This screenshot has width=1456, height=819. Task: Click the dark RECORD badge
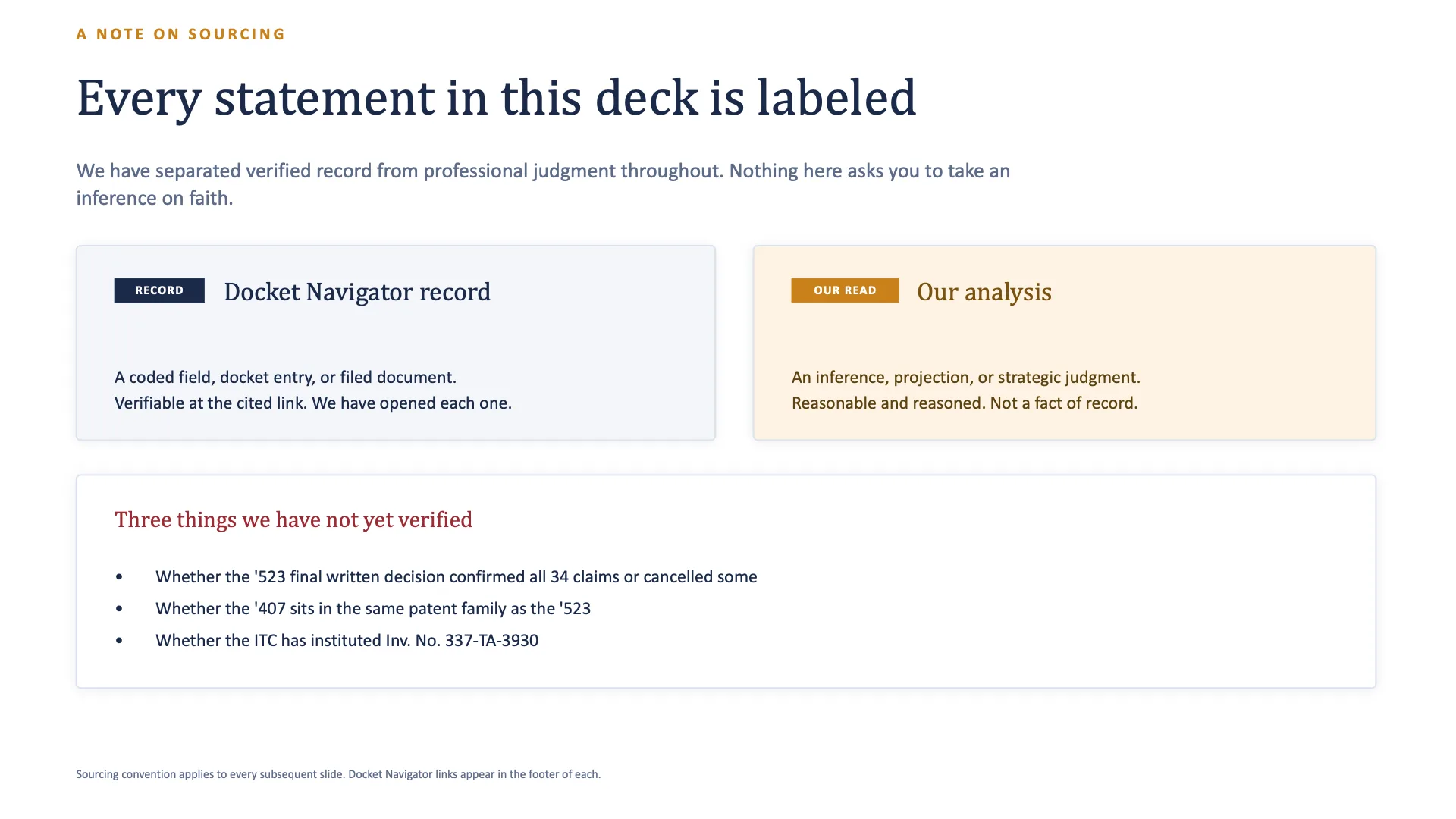coord(159,290)
